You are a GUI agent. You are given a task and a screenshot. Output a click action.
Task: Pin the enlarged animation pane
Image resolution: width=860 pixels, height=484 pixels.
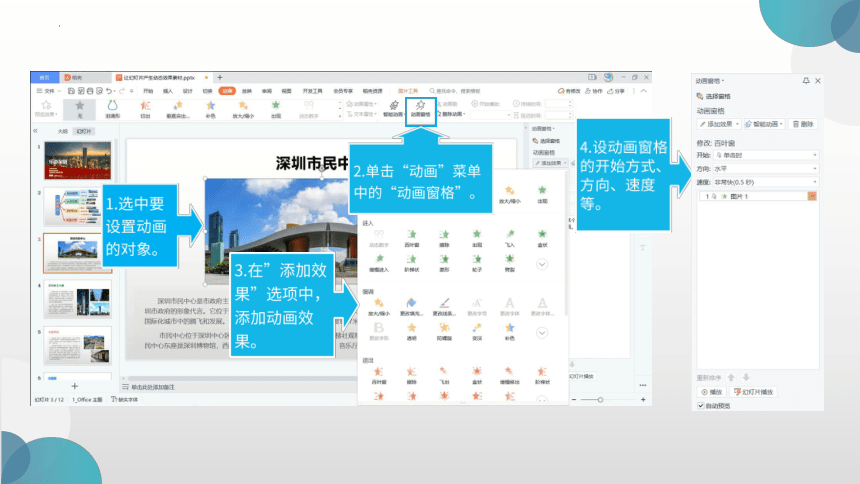(x=806, y=81)
